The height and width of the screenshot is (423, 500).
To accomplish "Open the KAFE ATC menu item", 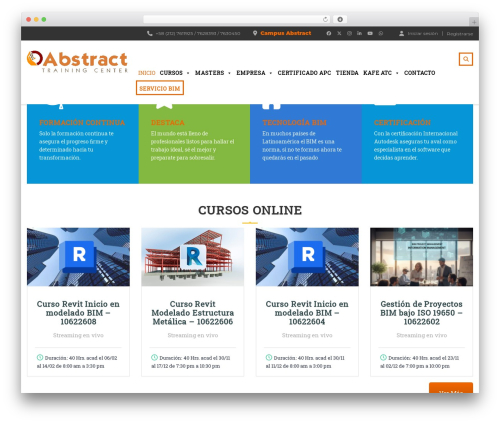I will coord(377,73).
